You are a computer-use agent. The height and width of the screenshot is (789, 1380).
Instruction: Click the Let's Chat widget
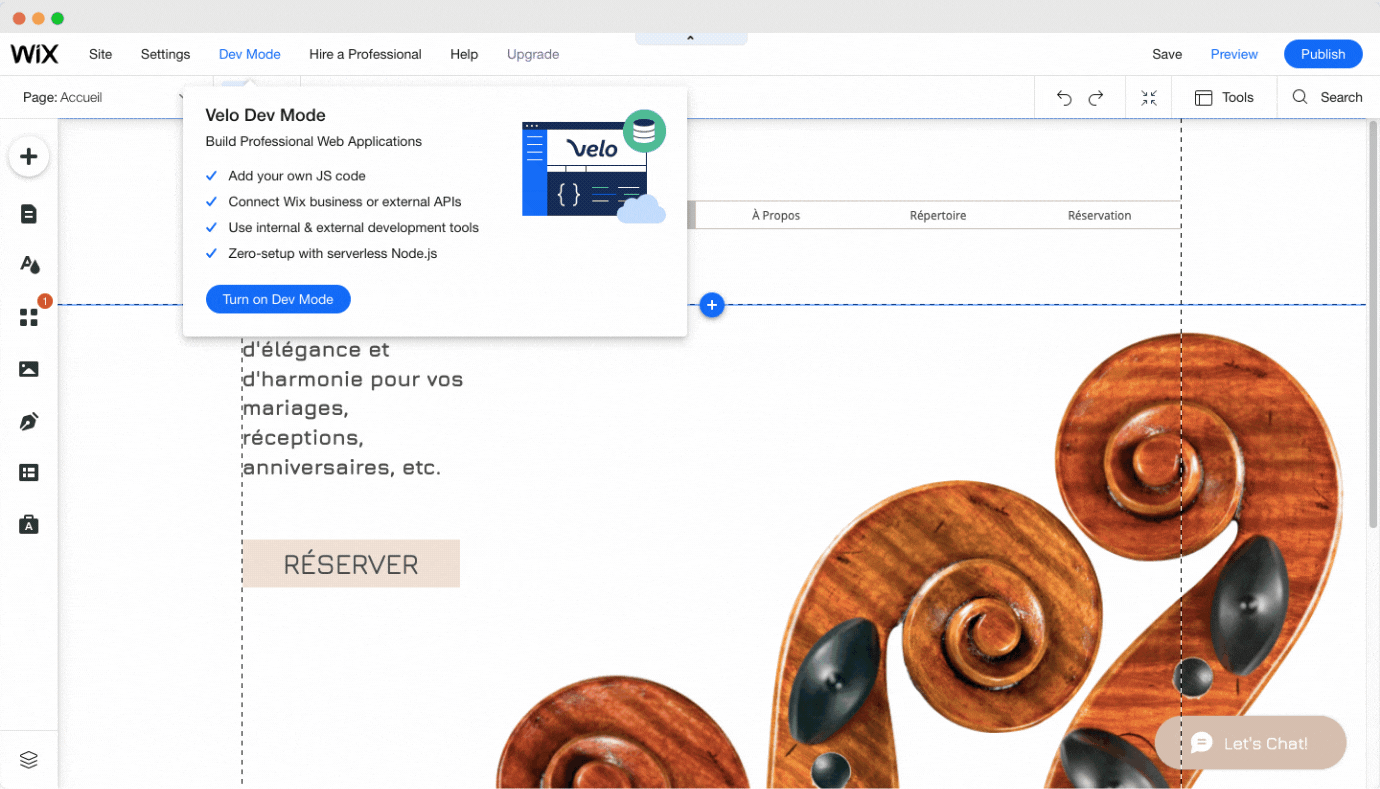coord(1250,743)
